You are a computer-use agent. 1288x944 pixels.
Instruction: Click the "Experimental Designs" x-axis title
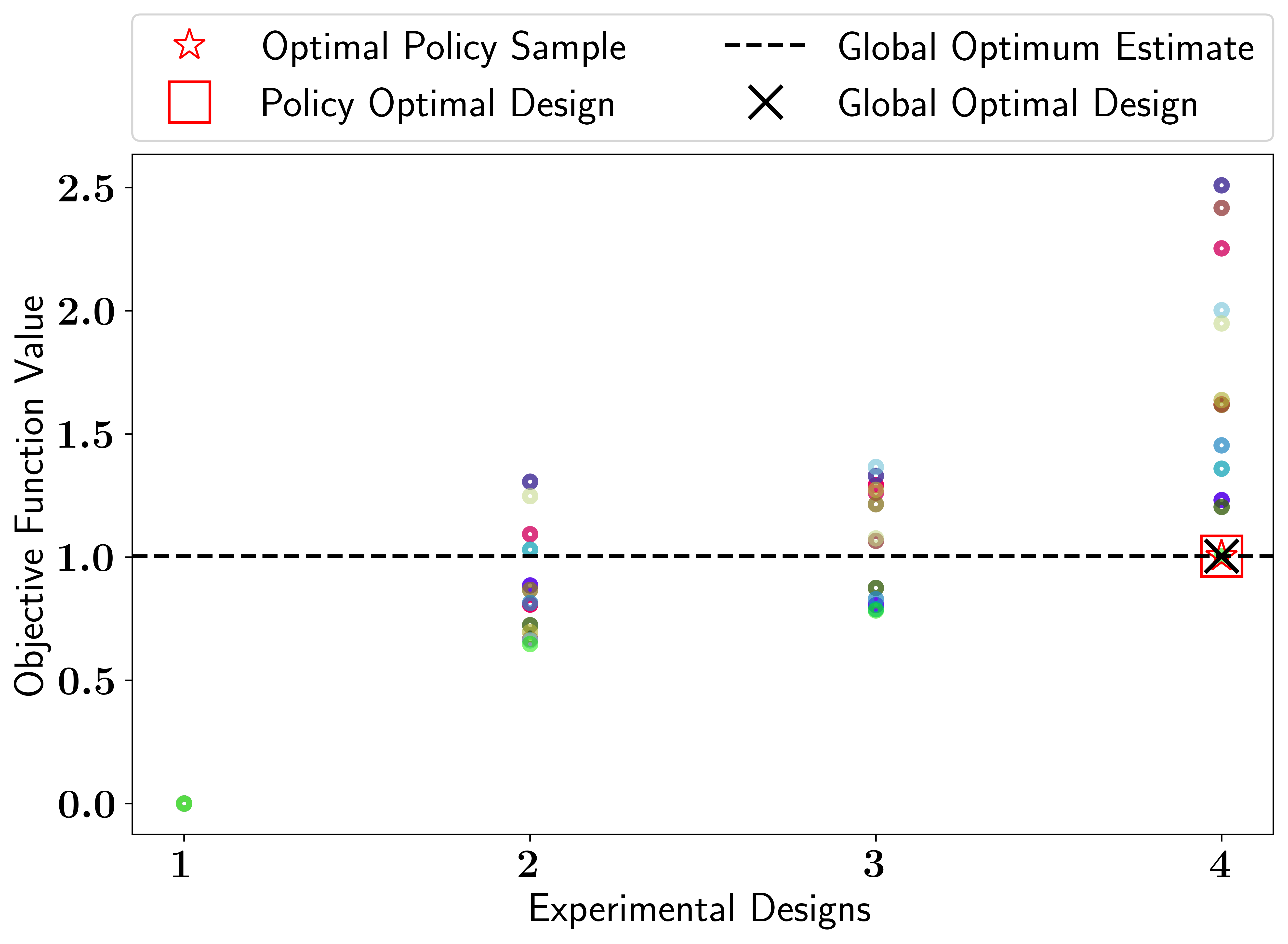pyautogui.click(x=699, y=909)
